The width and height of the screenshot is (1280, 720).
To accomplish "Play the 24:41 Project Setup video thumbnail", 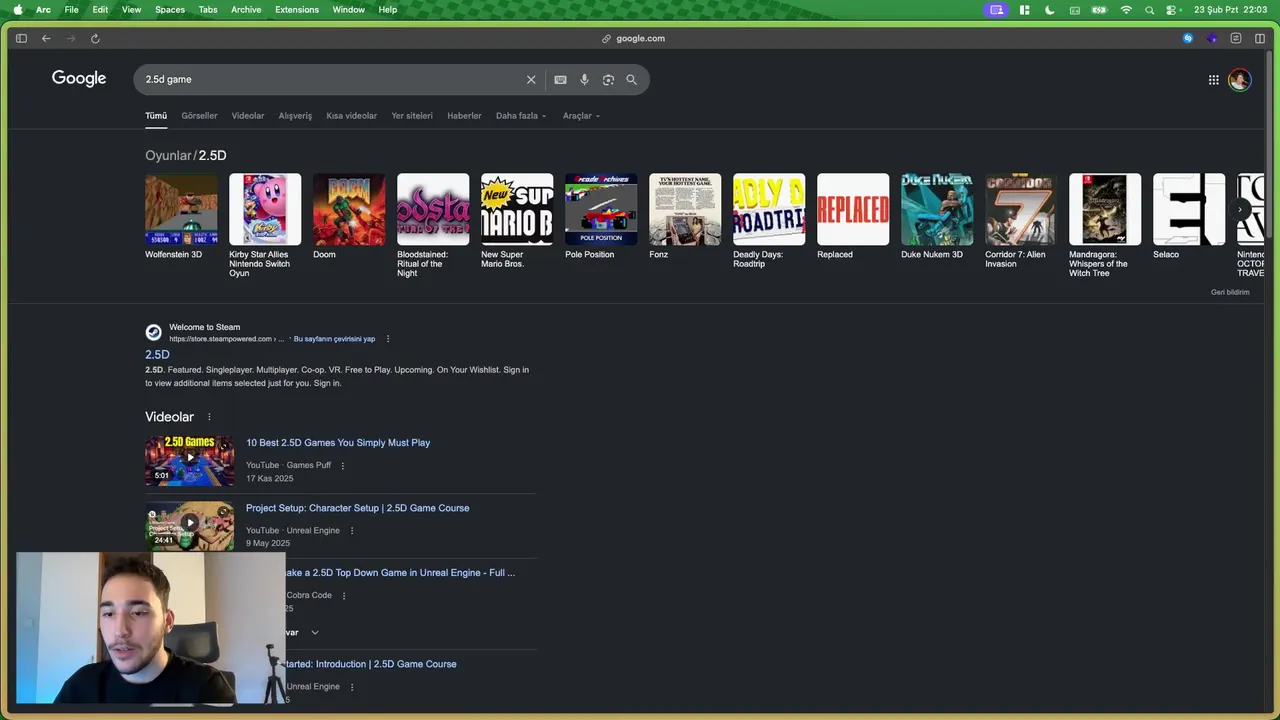I will [190, 525].
